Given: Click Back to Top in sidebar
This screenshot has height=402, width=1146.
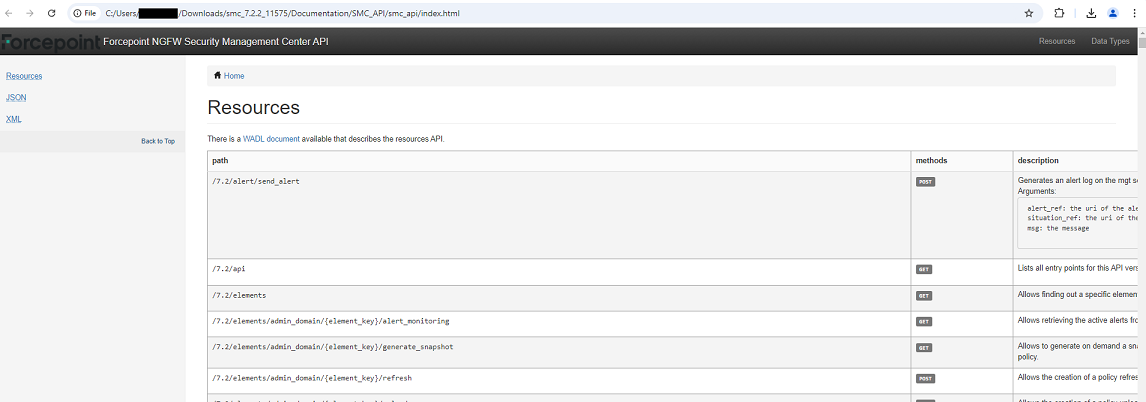Looking at the screenshot, I should click(158, 141).
